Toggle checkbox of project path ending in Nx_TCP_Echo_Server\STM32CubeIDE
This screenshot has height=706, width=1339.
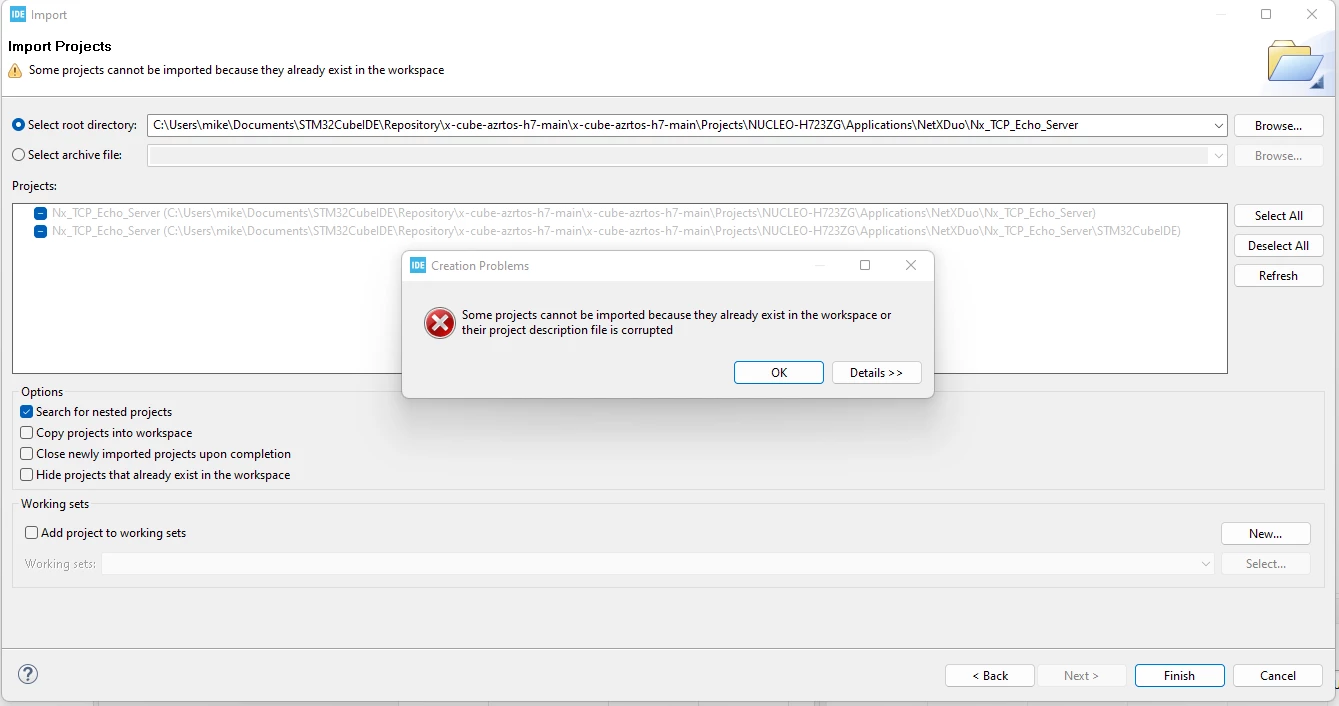tap(40, 231)
